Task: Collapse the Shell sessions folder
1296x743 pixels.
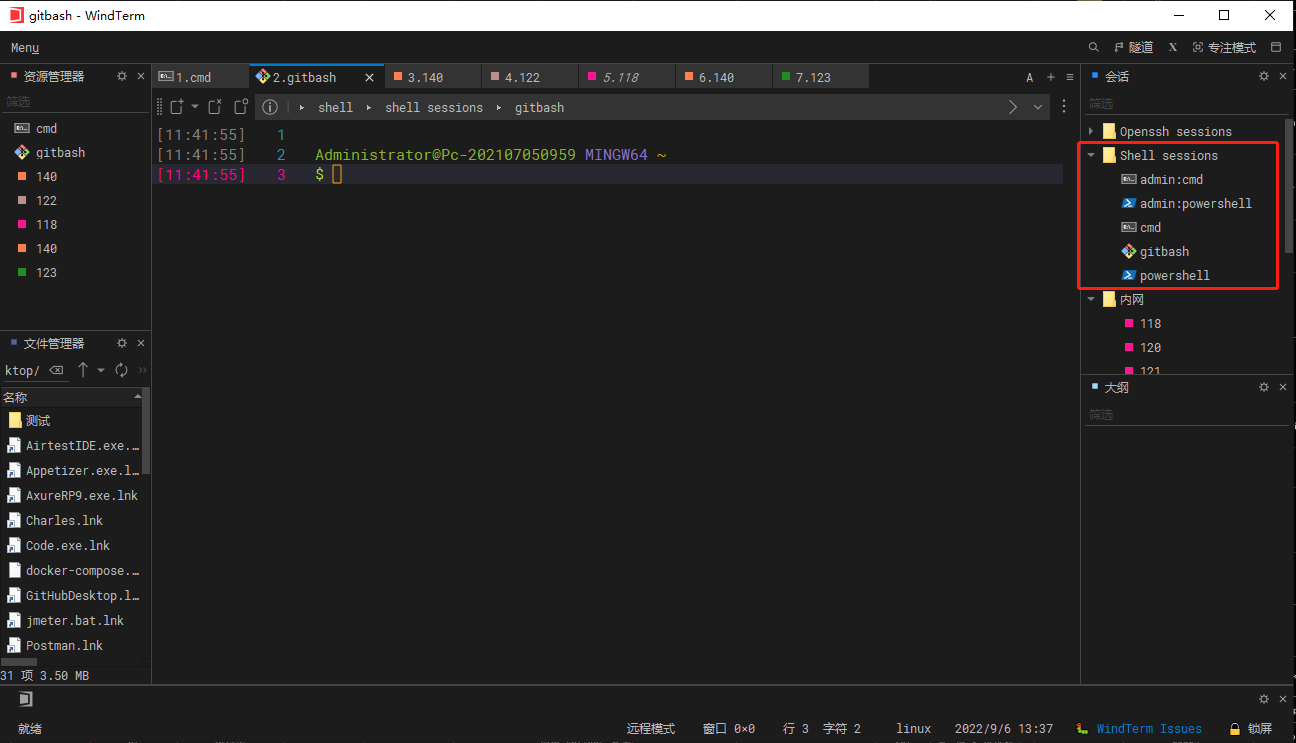Action: tap(1091, 155)
